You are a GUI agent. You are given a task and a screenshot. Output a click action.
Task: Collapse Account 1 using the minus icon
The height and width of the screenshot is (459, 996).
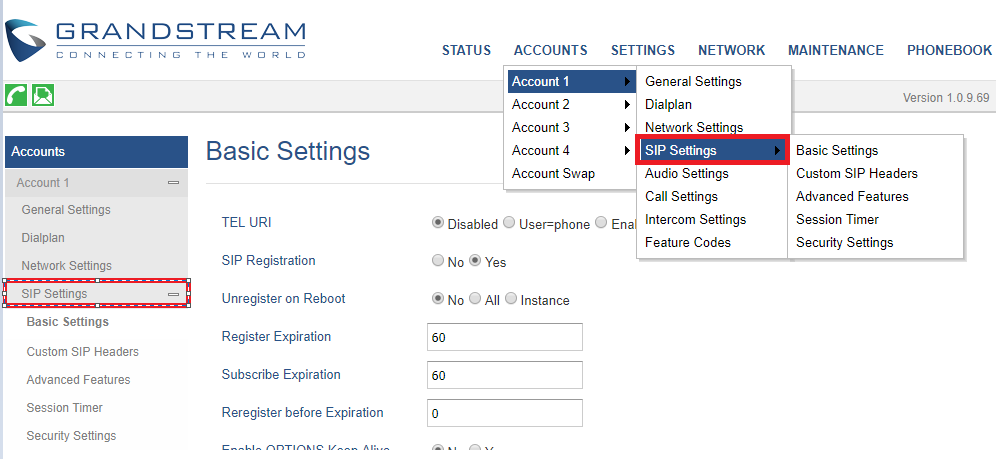coord(173,183)
